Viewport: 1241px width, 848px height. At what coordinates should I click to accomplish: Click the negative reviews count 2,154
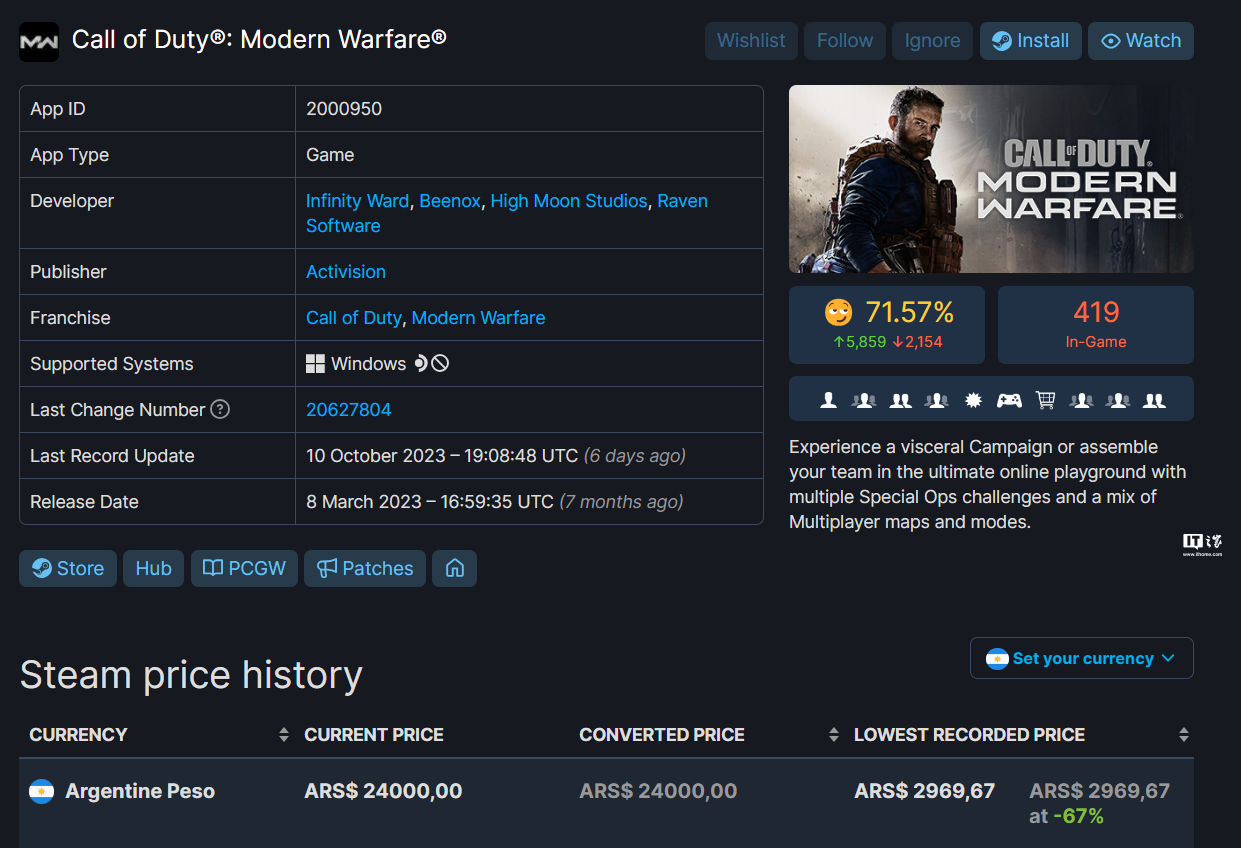(x=917, y=342)
